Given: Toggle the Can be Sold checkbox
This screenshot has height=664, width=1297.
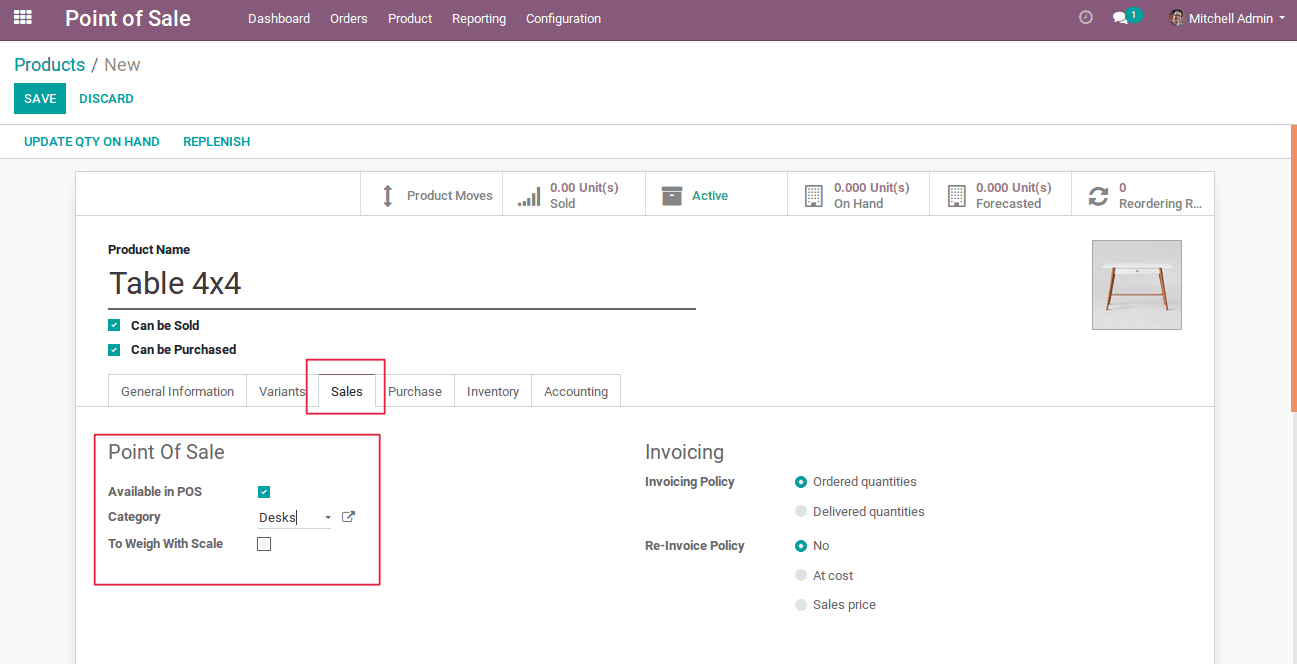Looking at the screenshot, I should [114, 326].
